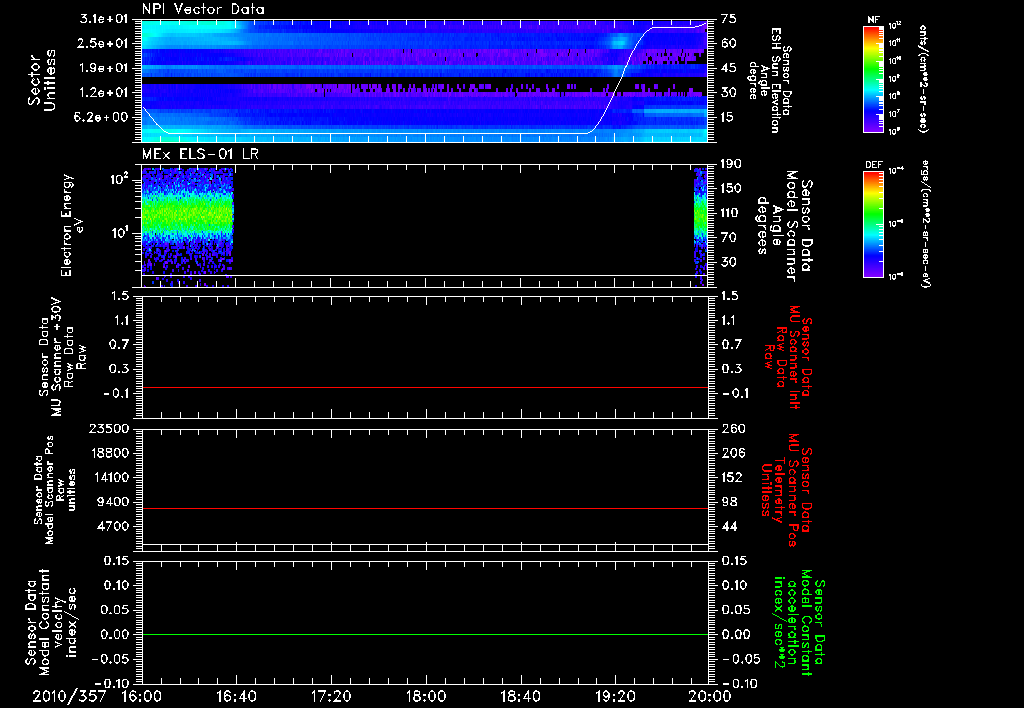Click the 9400 scanner position tick label

tap(114, 502)
